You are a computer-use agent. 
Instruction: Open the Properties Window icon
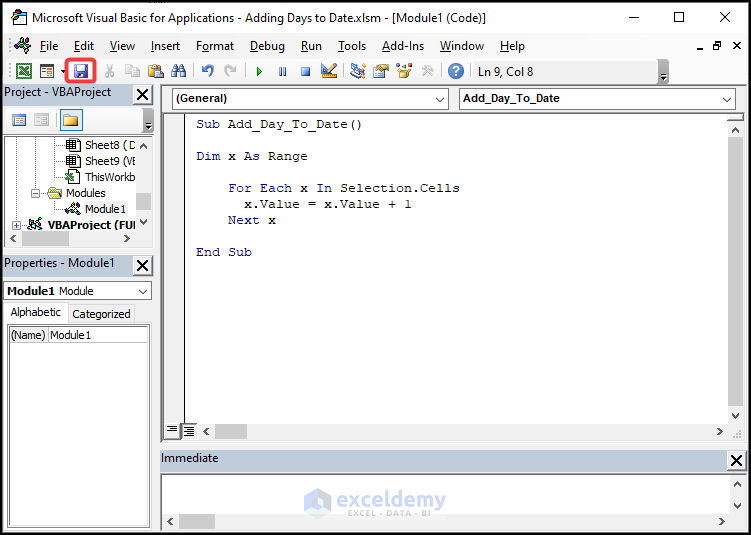[x=381, y=72]
